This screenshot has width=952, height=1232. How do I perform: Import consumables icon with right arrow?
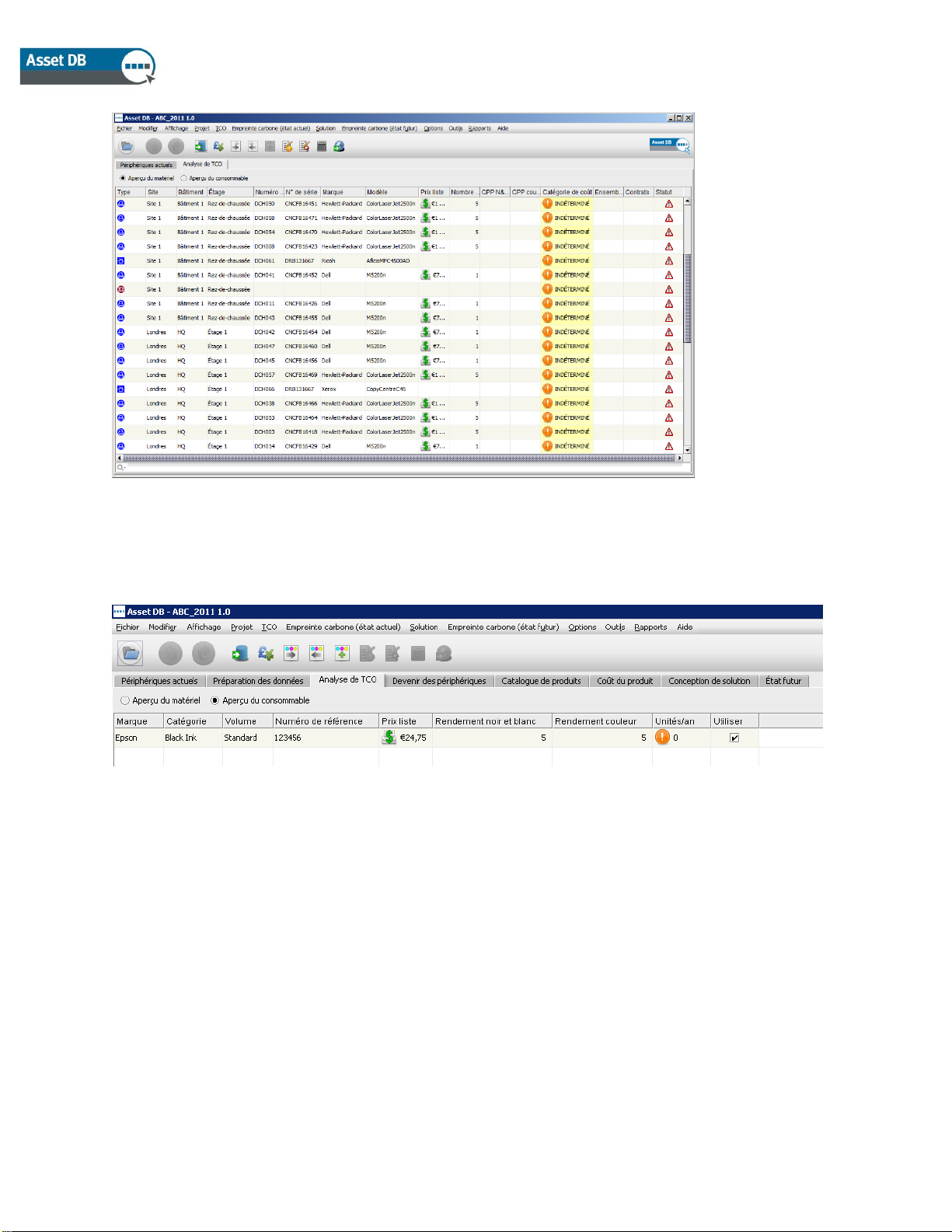click(x=291, y=654)
